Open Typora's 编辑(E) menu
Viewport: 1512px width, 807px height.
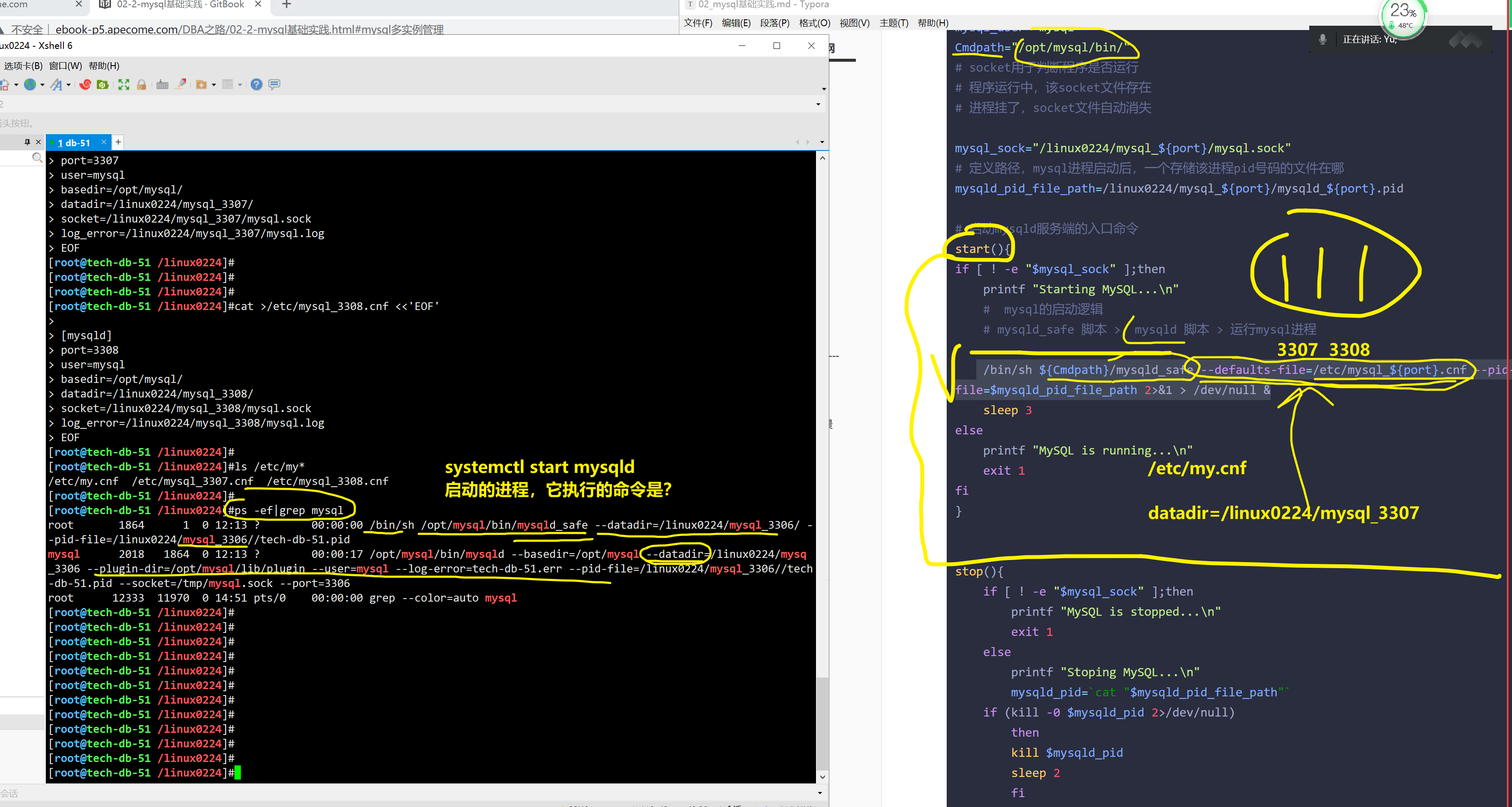[736, 23]
